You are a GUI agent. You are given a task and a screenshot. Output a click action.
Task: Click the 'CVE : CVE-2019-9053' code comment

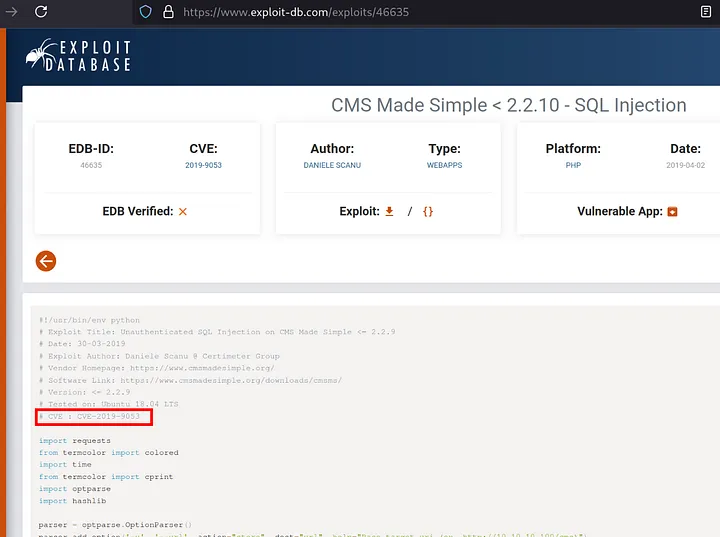pos(89,416)
